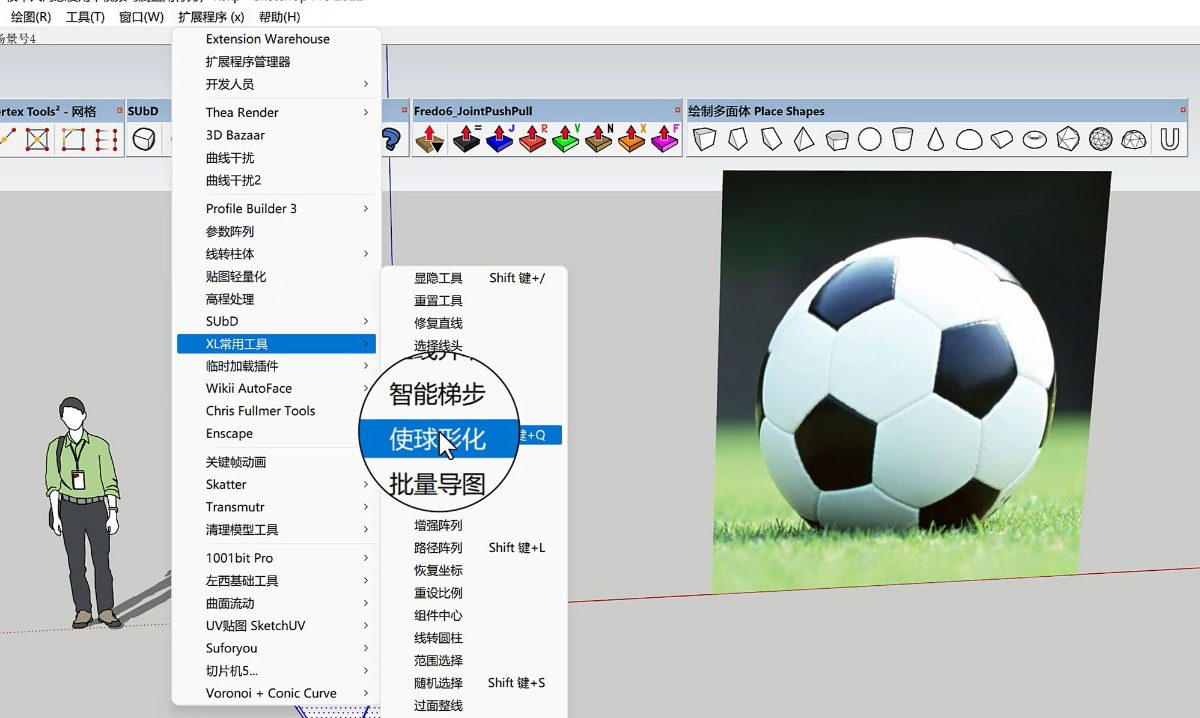
Task: Open the 绘图(R) menu
Action: [x=31, y=17]
